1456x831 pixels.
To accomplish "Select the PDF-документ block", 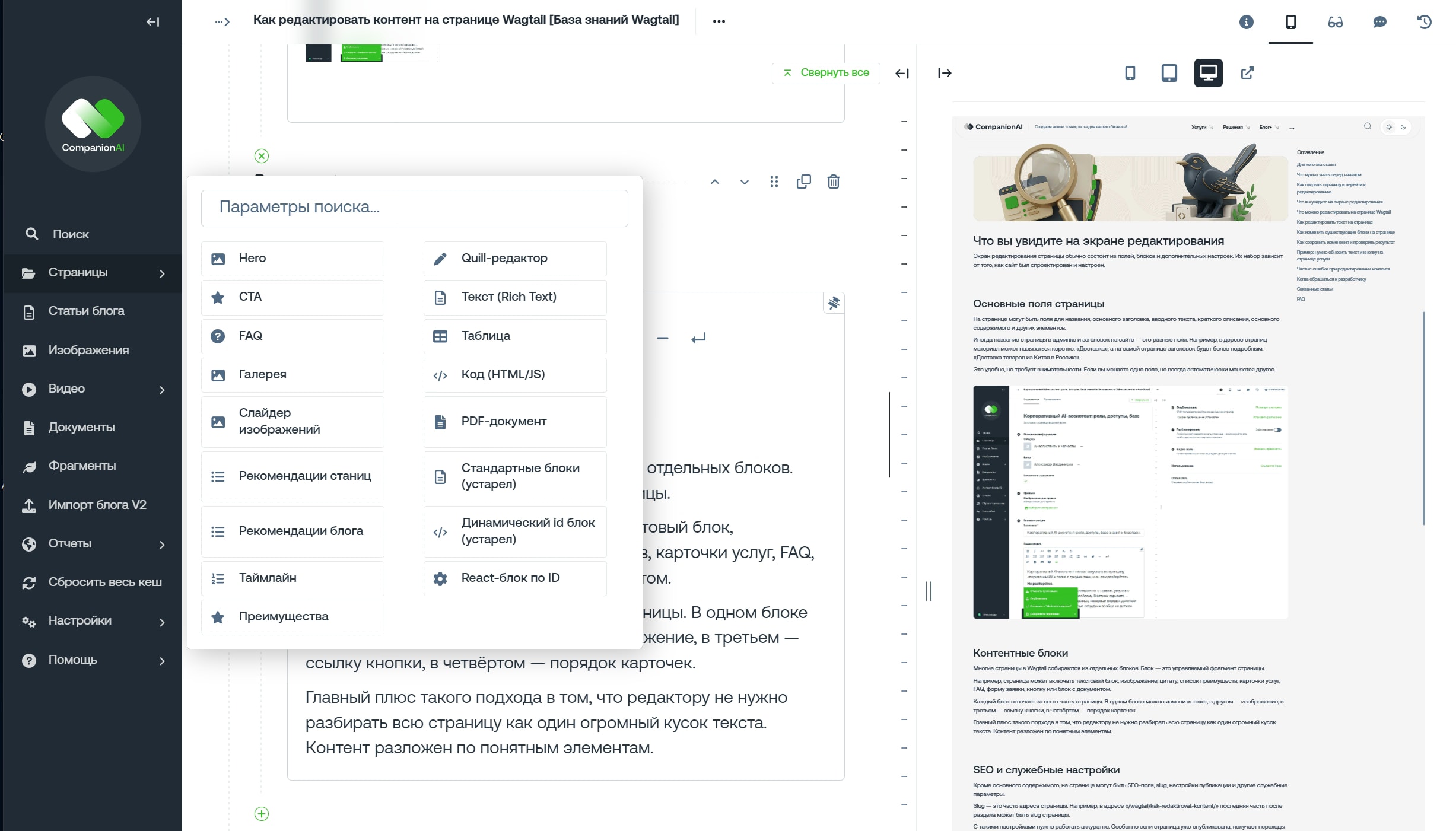I will [515, 422].
